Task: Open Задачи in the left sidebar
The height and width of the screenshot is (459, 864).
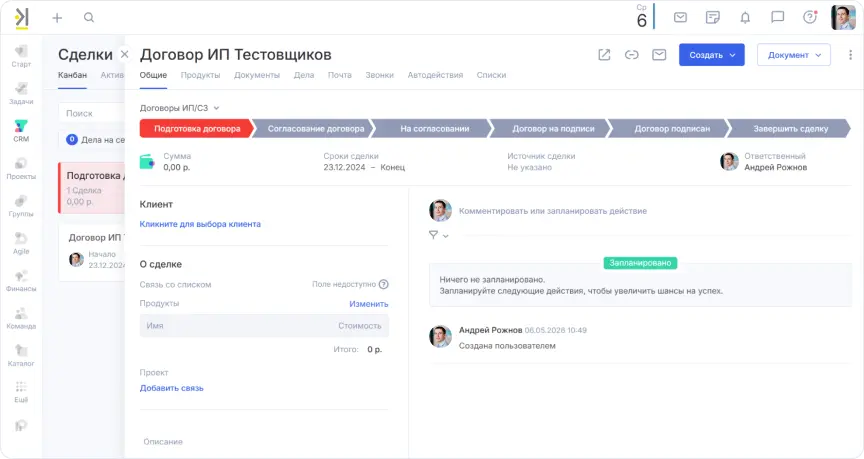Action: [21, 94]
